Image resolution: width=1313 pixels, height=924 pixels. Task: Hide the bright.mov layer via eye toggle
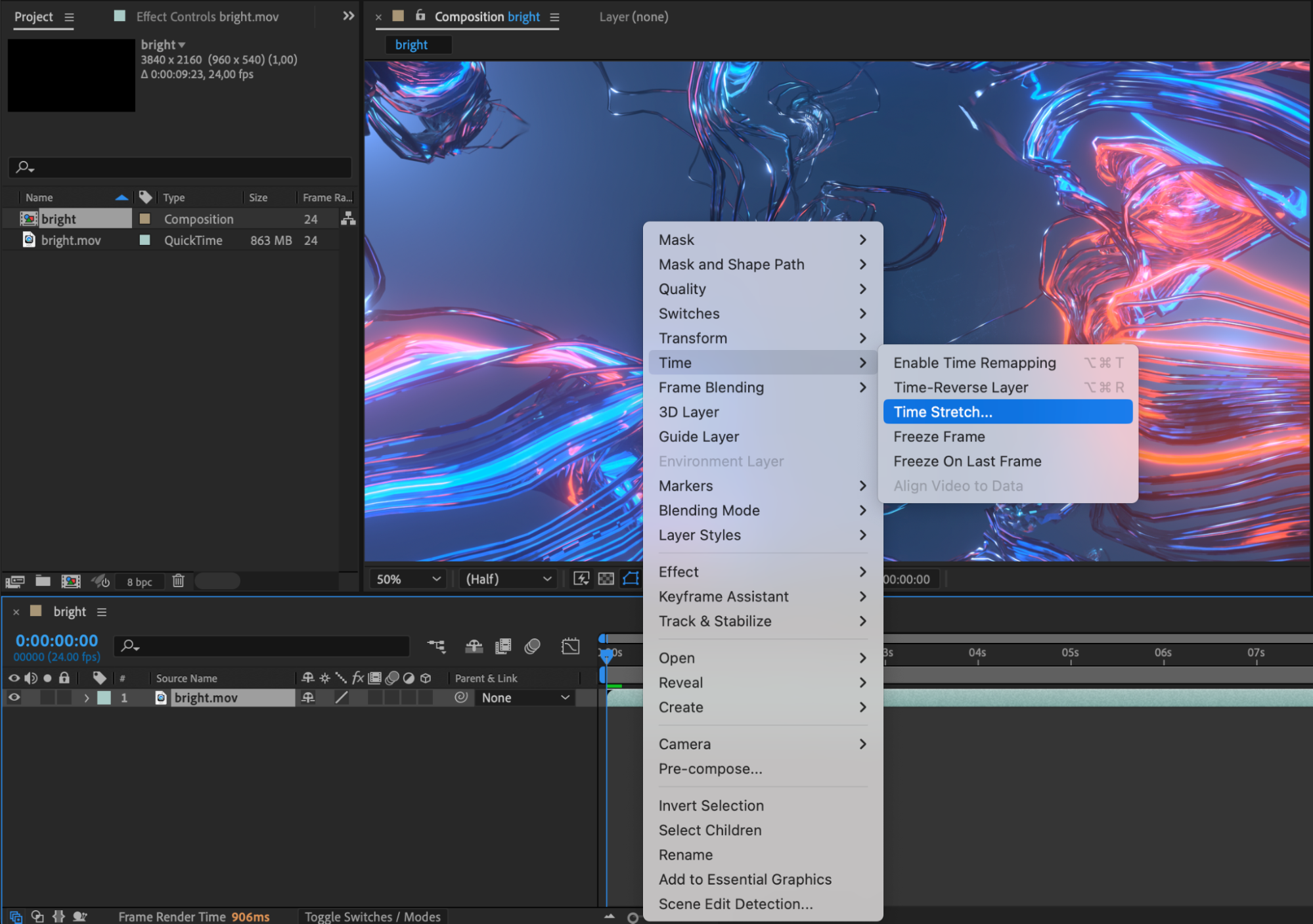coord(14,697)
